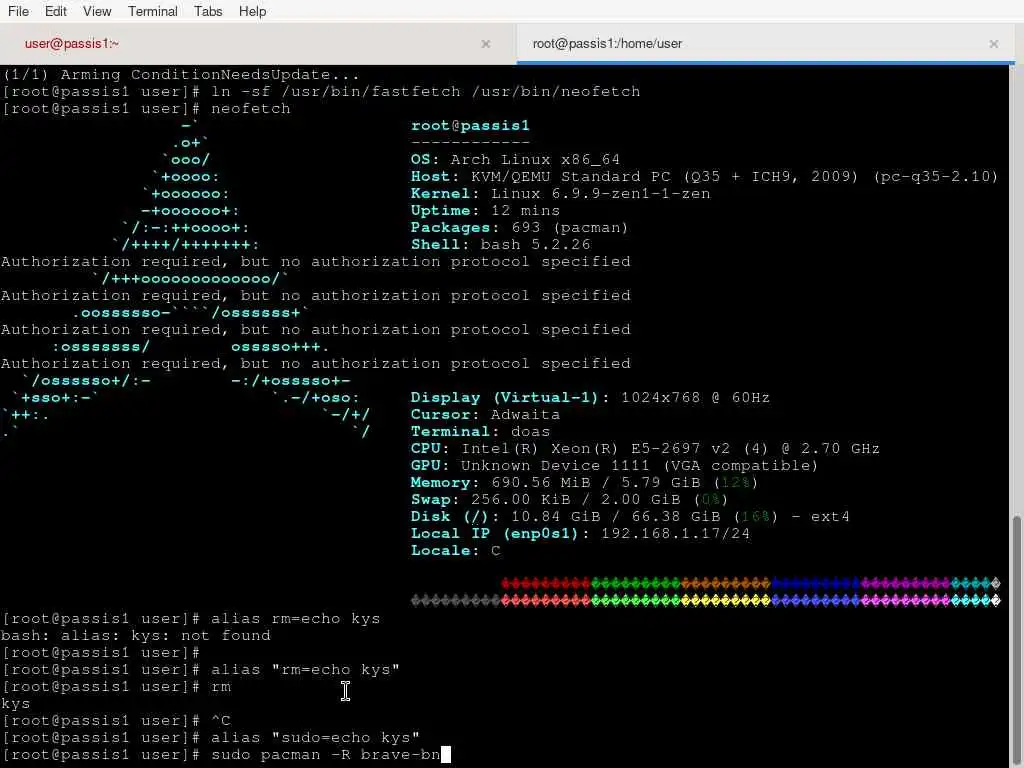Screen dimensions: 1024x768
Task: Click the 'Shell: bash 5.2.26' line
Action: (500, 244)
